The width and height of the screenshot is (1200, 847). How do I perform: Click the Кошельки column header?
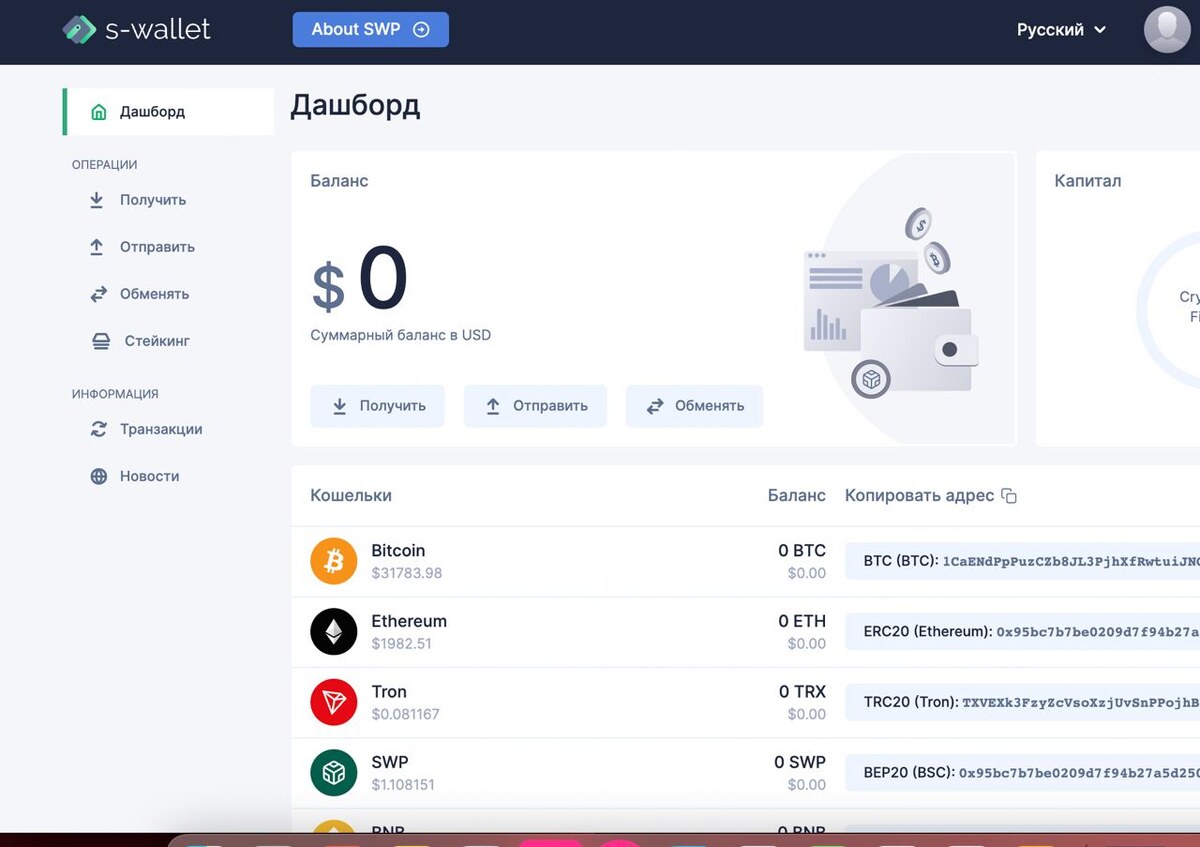(351, 496)
